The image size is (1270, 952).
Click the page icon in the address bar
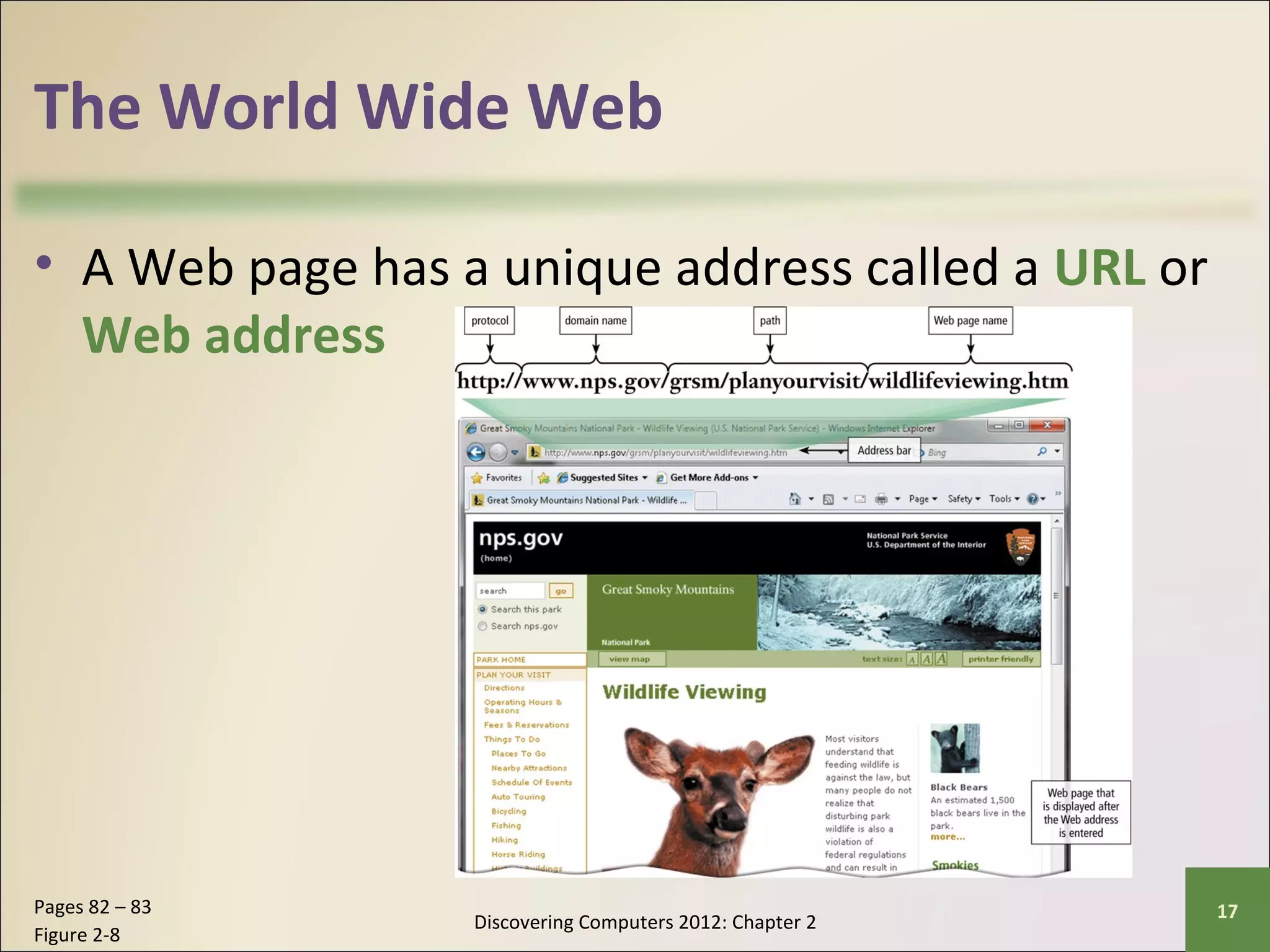pos(534,452)
